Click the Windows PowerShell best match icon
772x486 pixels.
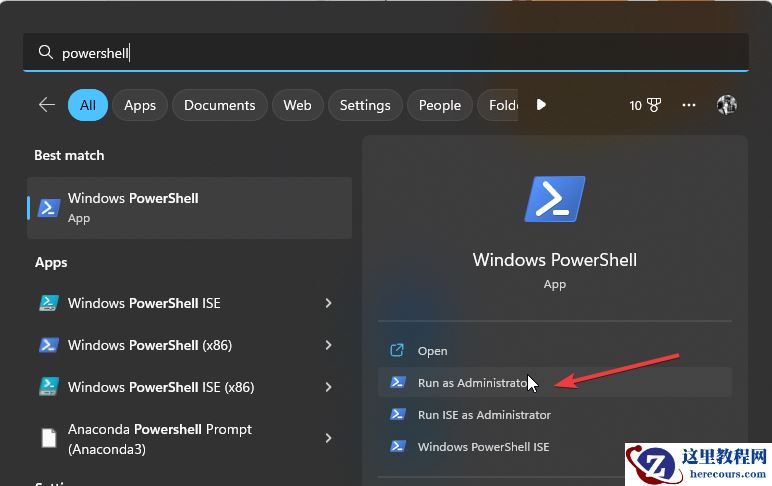tap(49, 208)
